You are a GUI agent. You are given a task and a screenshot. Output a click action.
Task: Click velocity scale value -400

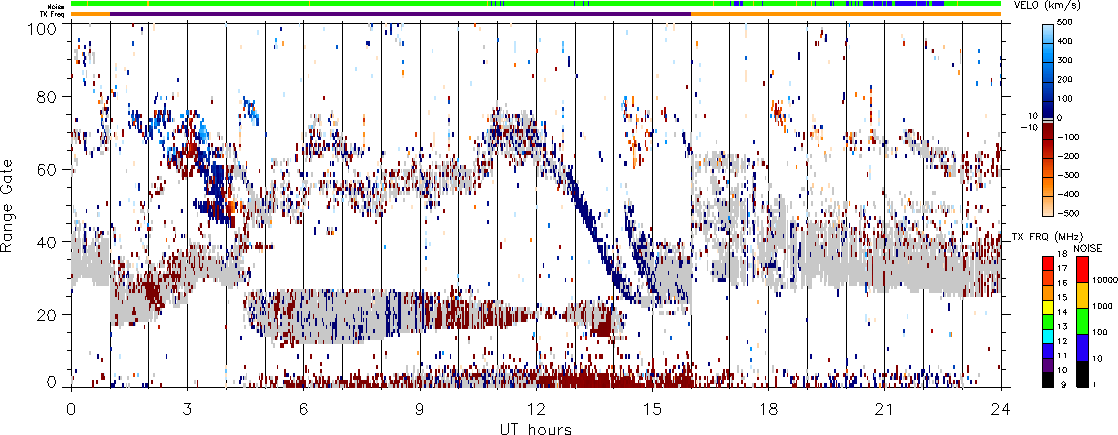(1069, 195)
